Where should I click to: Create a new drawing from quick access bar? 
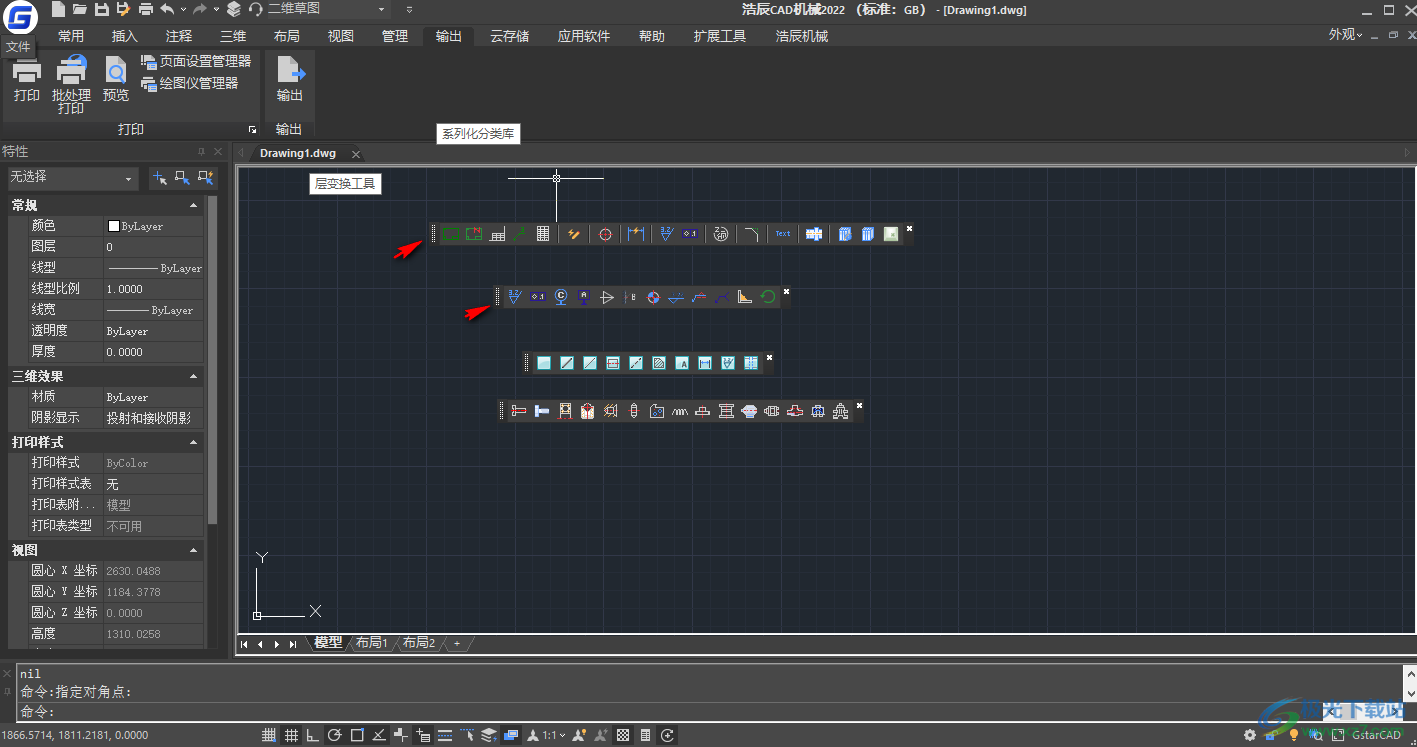[x=58, y=9]
